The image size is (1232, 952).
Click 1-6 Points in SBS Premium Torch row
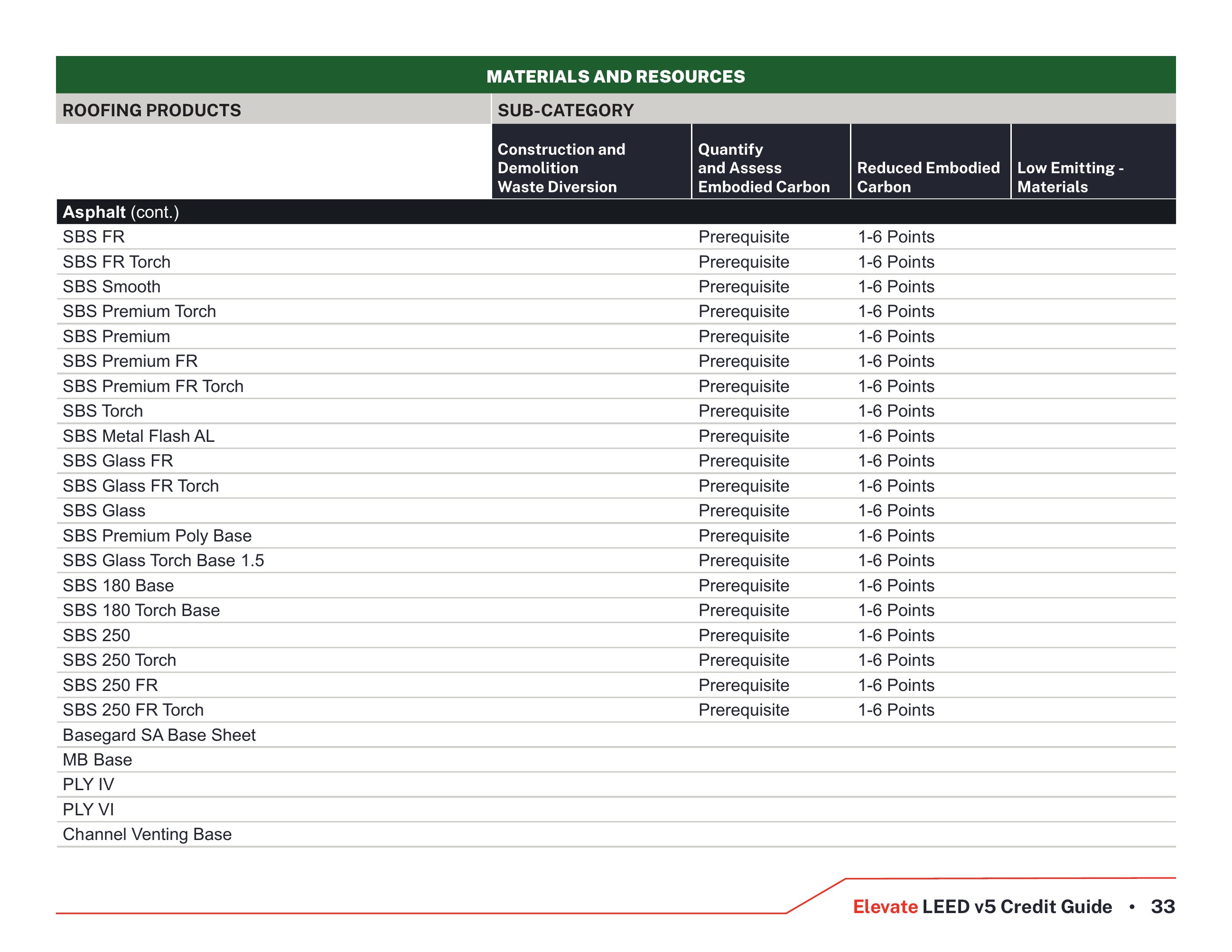click(x=896, y=311)
